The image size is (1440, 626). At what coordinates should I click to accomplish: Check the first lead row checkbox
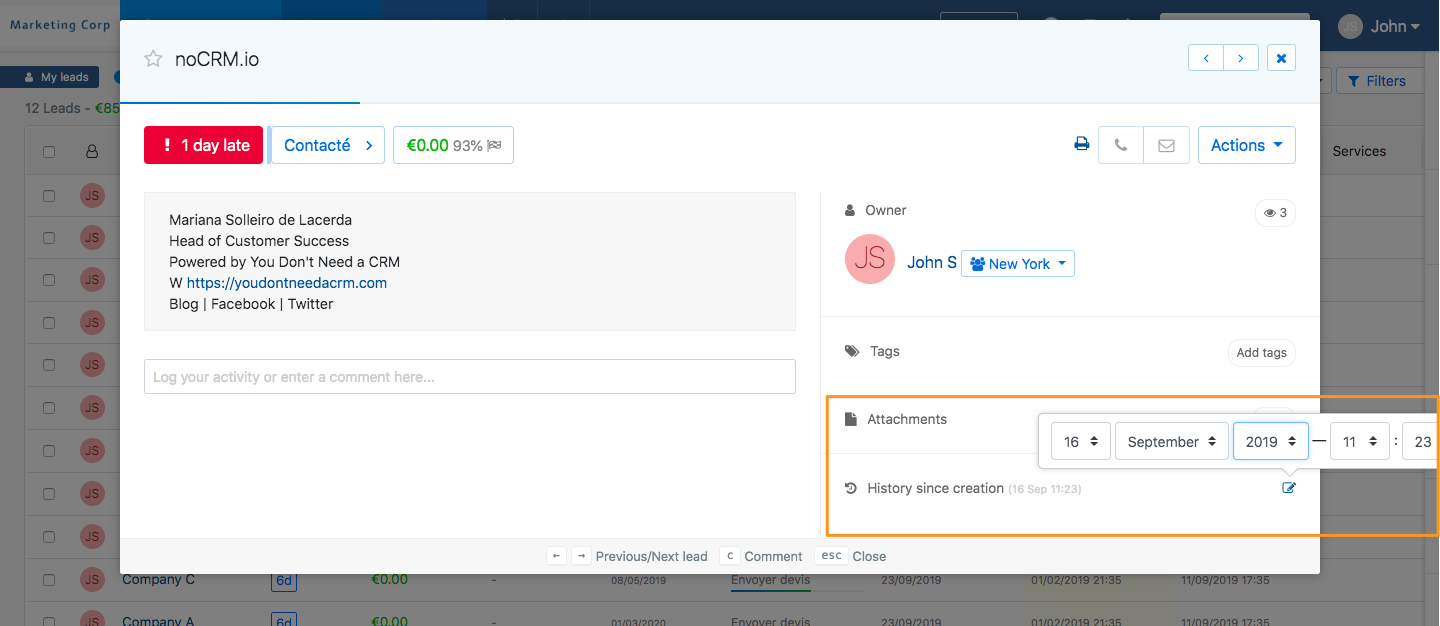pyautogui.click(x=49, y=196)
